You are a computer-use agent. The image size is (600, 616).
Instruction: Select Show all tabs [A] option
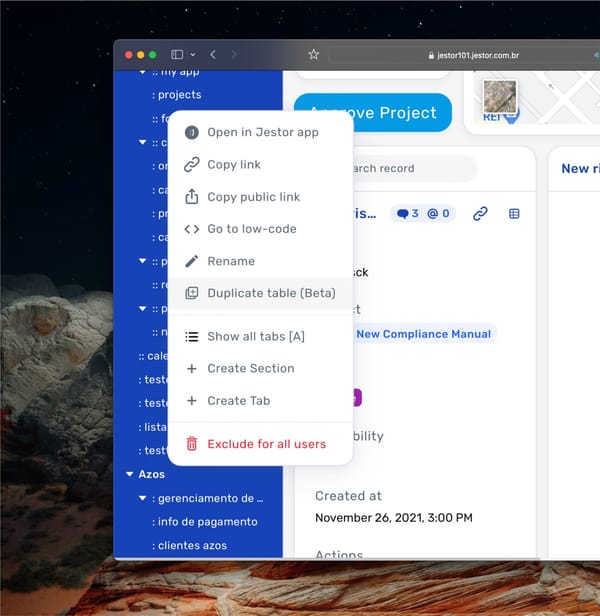tap(255, 336)
